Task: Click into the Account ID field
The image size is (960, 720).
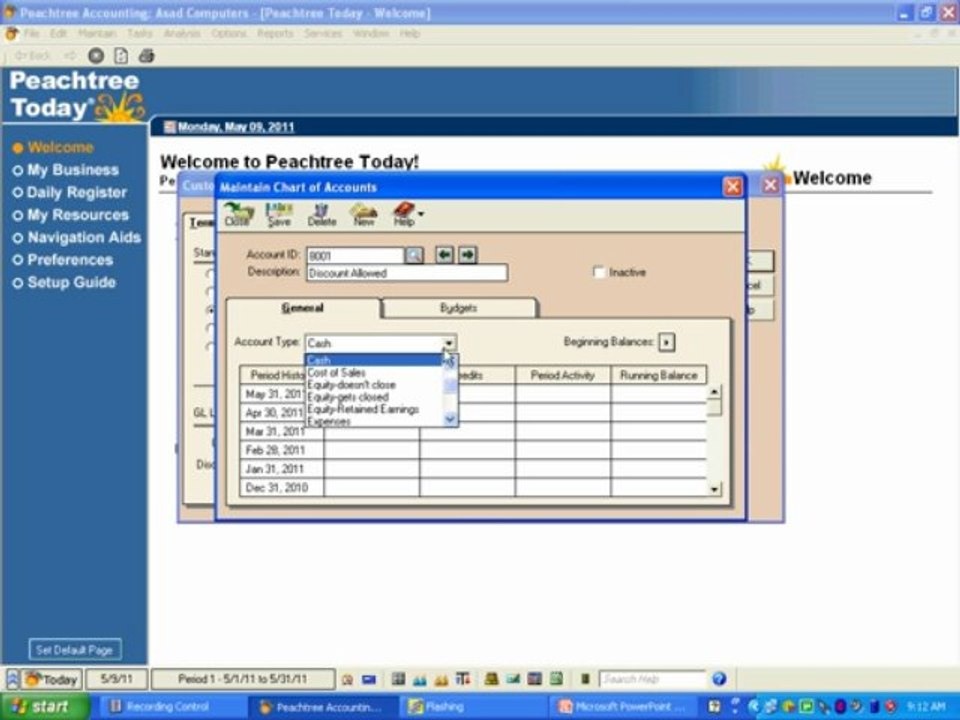Action: [x=354, y=255]
